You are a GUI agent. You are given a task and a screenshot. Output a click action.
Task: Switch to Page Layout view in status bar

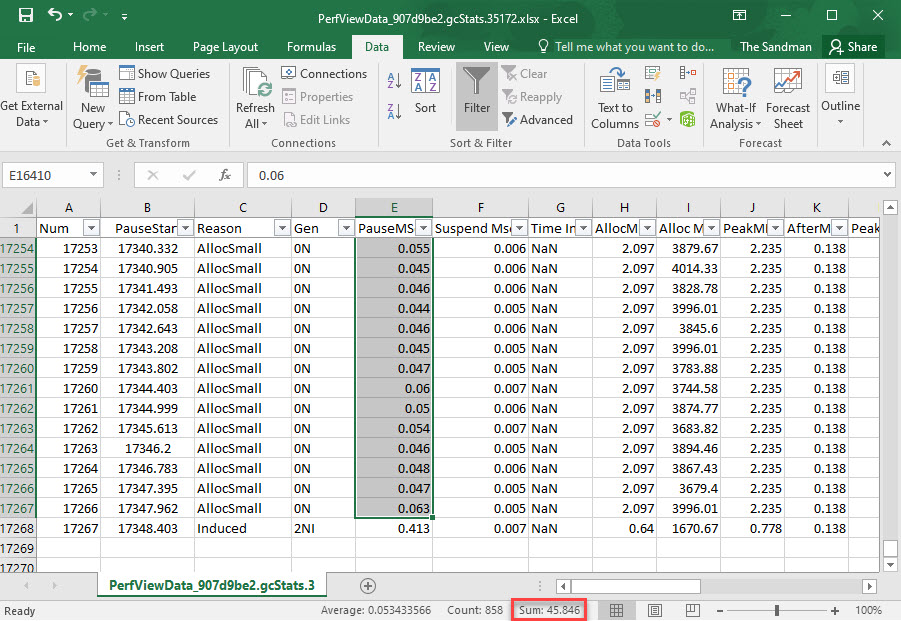pos(654,610)
